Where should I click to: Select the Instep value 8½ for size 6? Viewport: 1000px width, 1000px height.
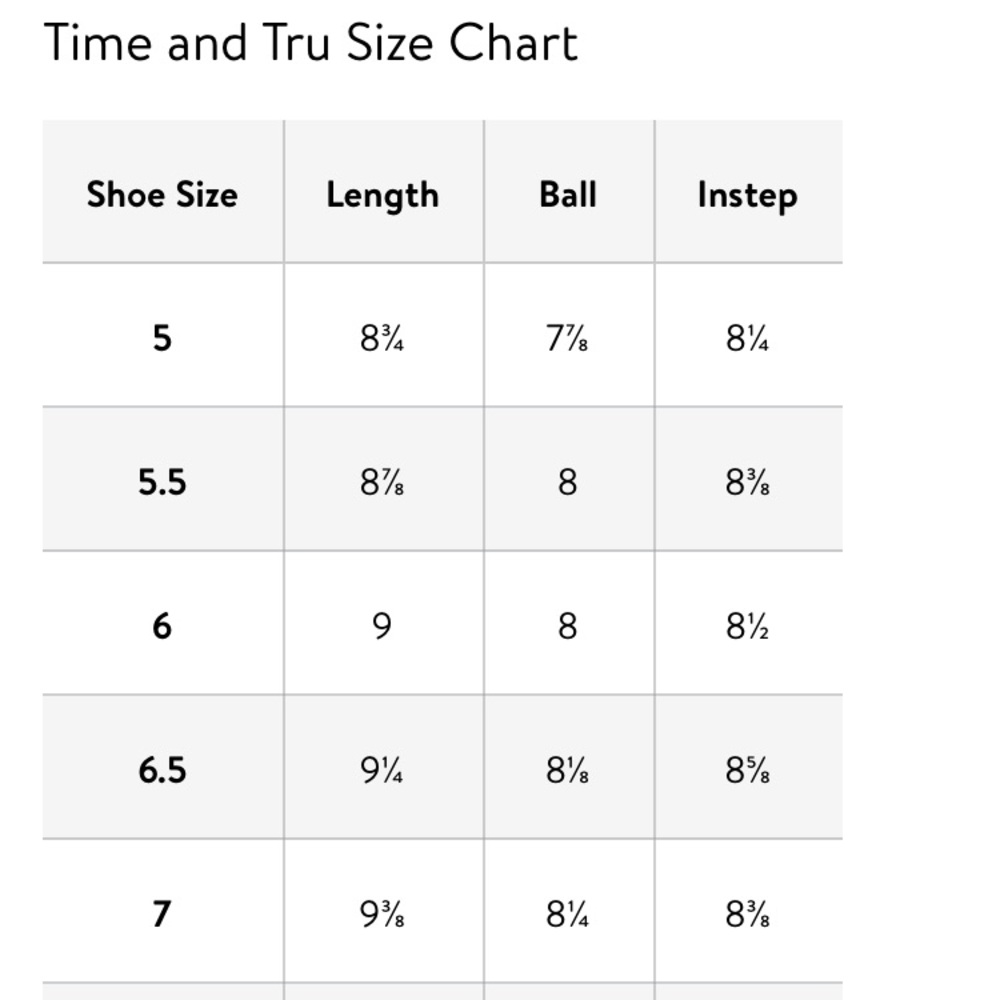[x=747, y=627]
